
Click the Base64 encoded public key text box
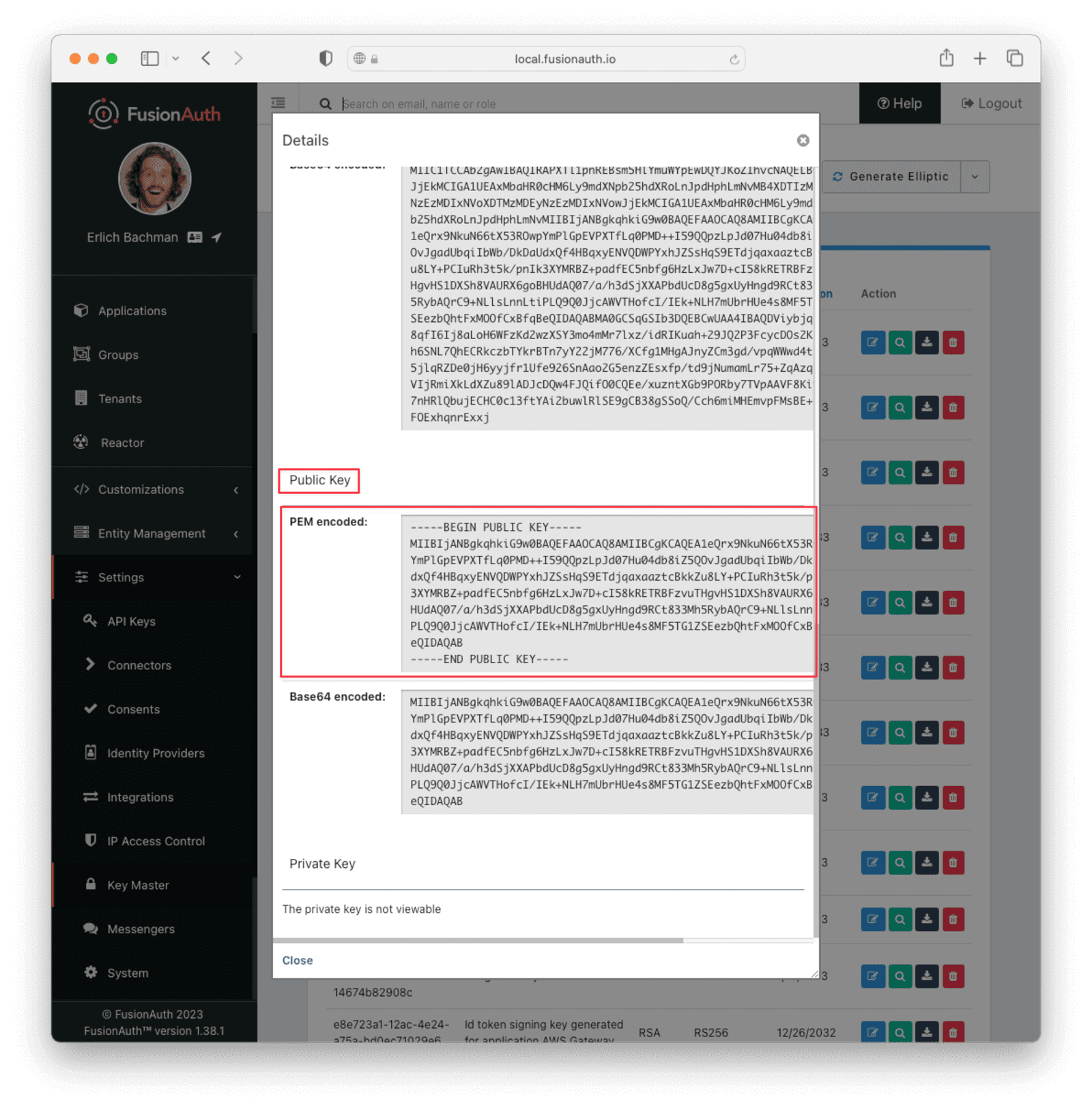click(607, 752)
